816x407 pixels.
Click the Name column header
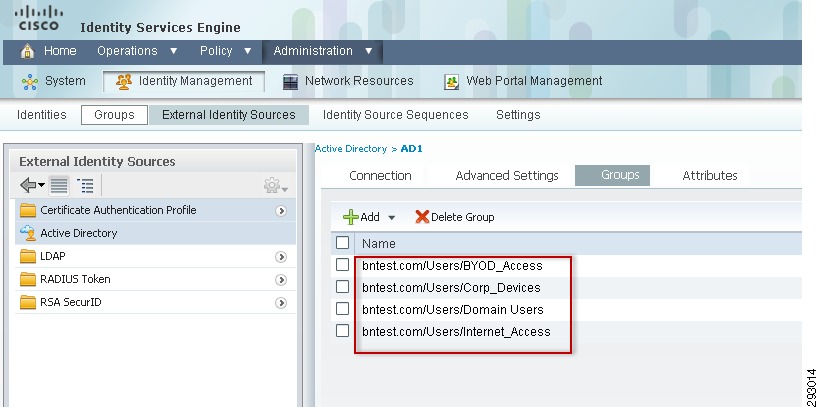379,244
